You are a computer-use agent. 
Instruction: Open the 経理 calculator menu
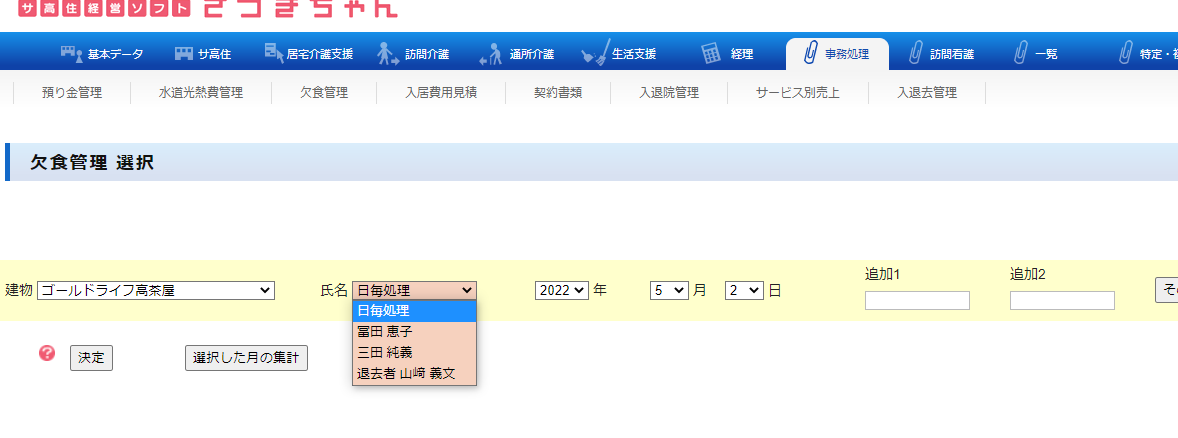727,54
